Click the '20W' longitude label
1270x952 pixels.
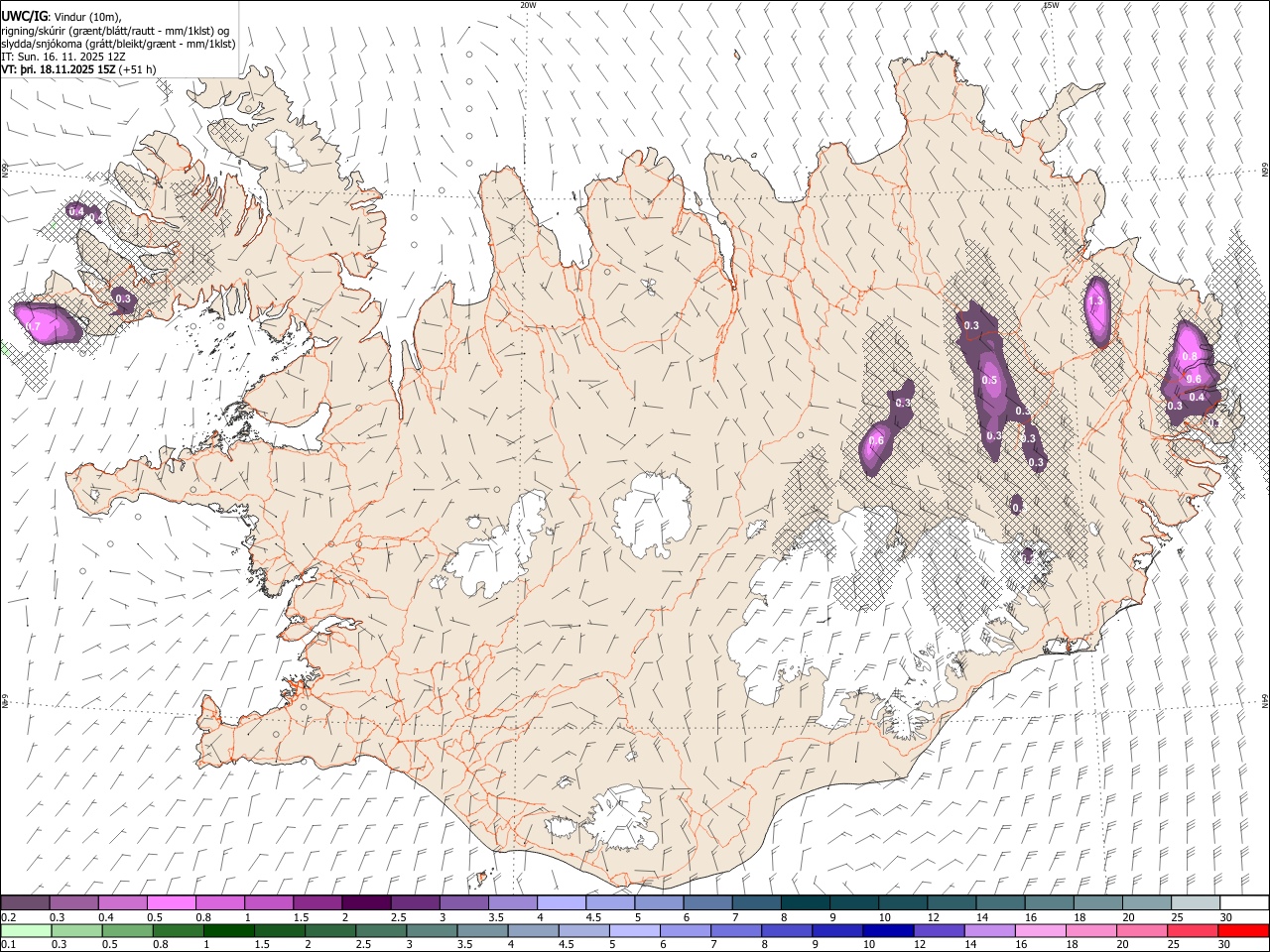528,5
